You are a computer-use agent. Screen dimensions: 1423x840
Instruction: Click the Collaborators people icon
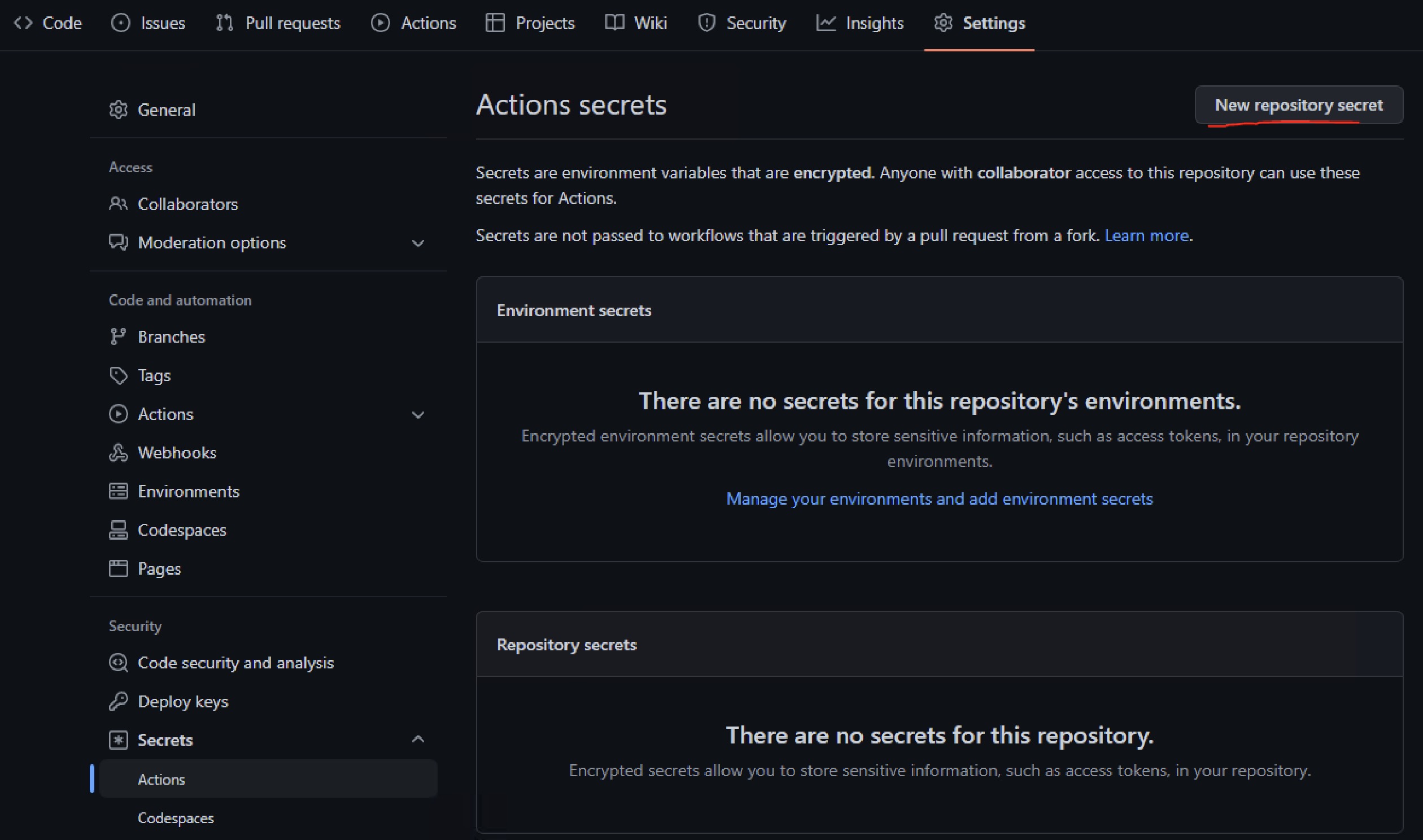(x=118, y=204)
